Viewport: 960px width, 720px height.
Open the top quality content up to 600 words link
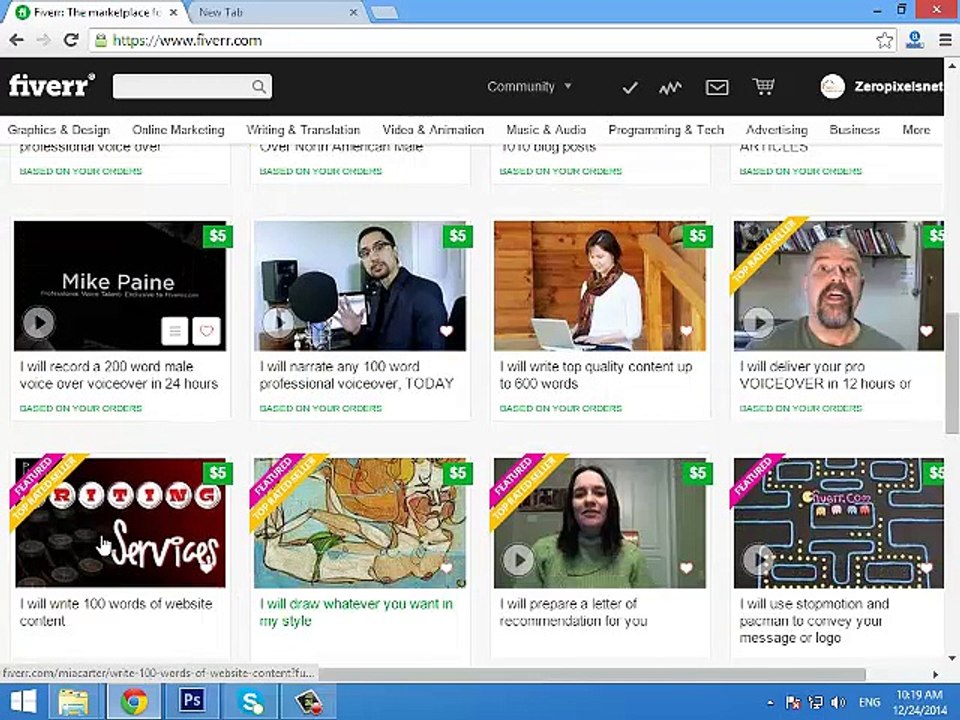[x=596, y=375]
